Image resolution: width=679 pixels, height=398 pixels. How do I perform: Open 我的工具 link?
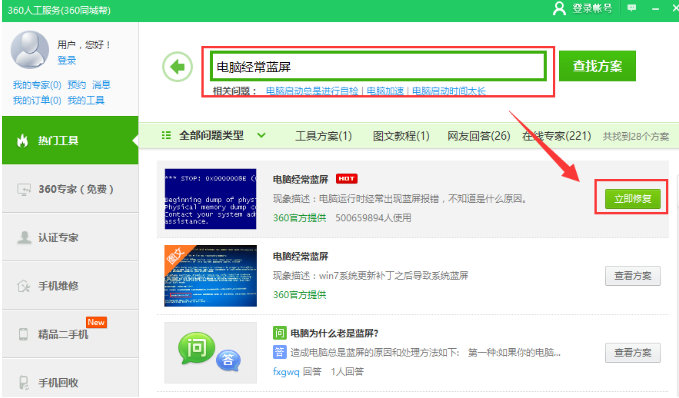(86, 100)
